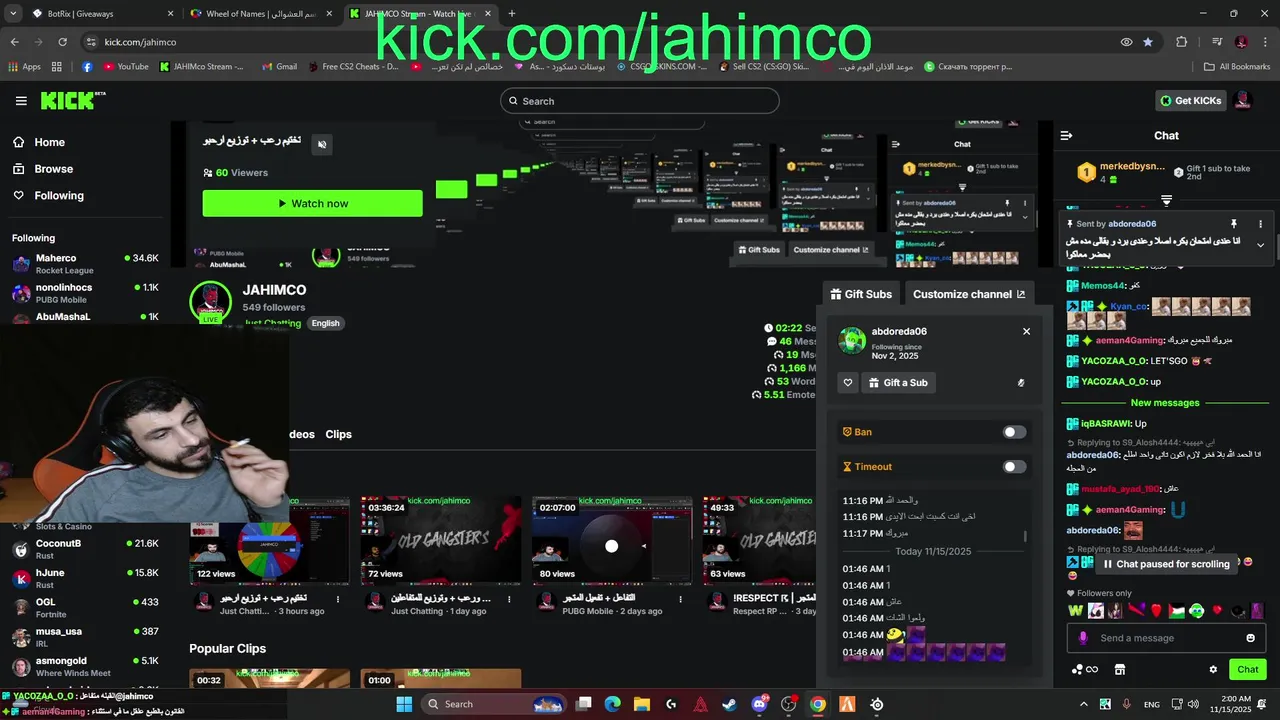Viewport: 1280px width, 720px height.
Task: Reload the page
Action: pyautogui.click(x=62, y=42)
